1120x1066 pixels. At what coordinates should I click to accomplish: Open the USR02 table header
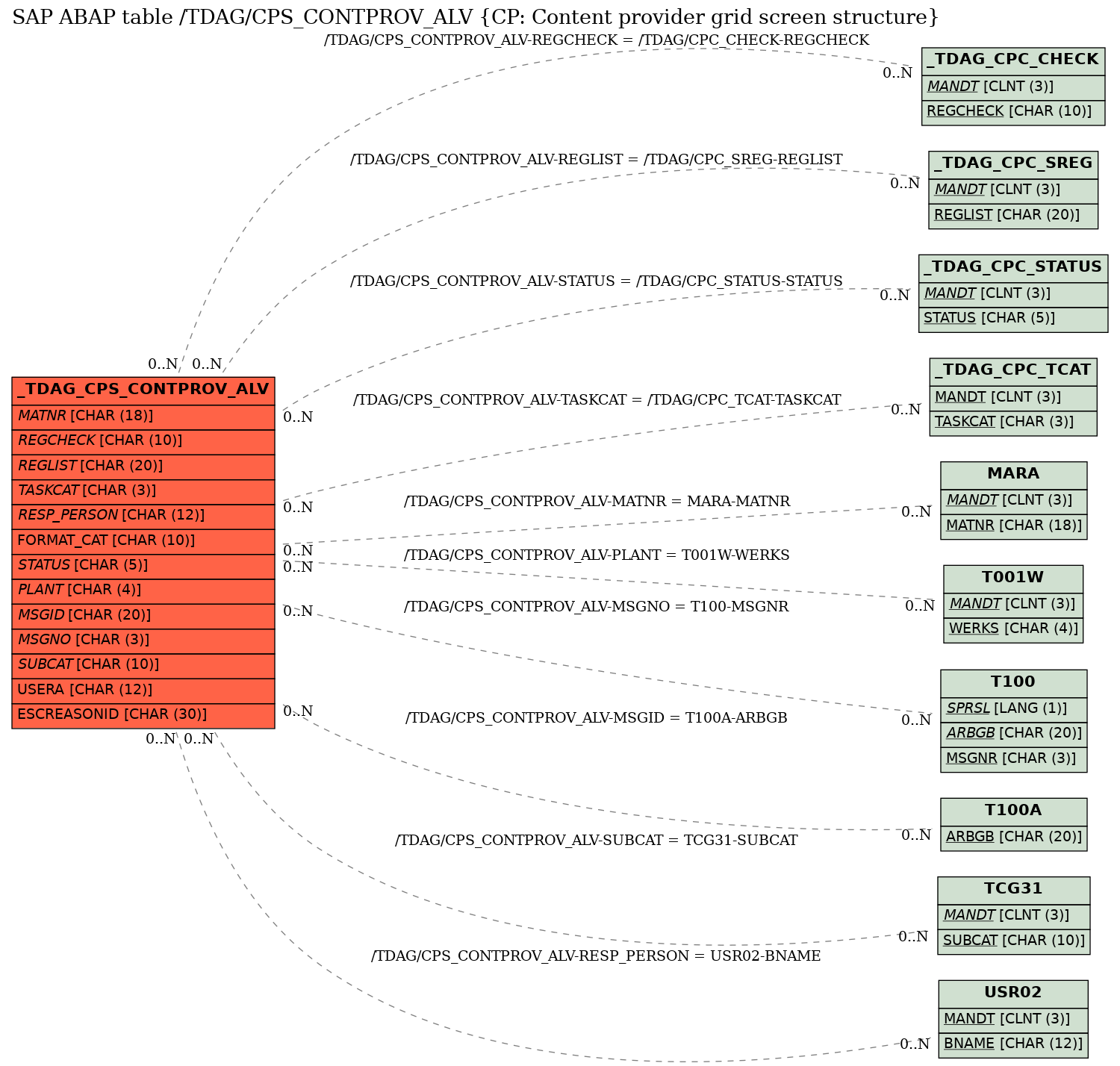coord(1013,994)
